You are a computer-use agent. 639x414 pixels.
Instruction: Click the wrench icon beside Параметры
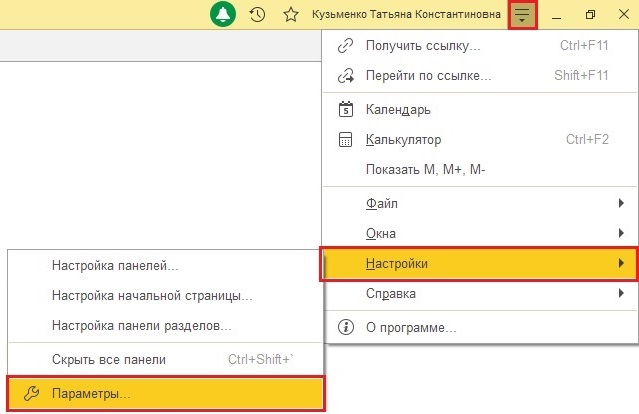(31, 394)
